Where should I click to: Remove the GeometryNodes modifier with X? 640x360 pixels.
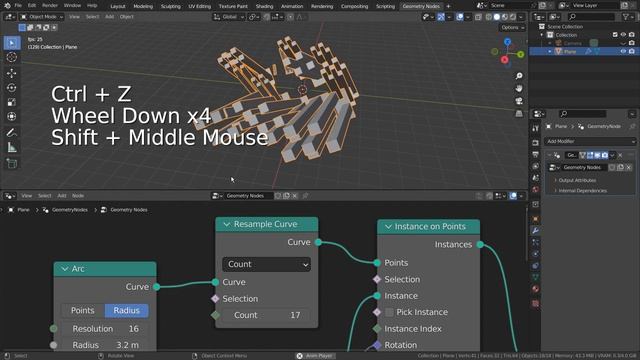[x=620, y=155]
